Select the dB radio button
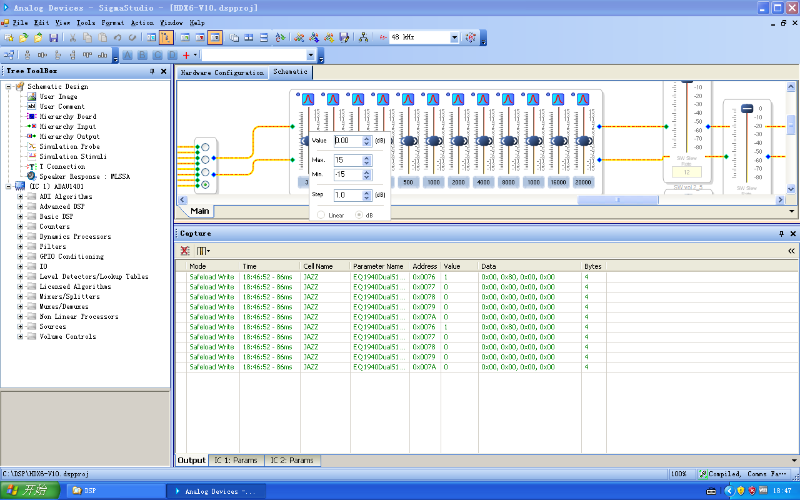The width and height of the screenshot is (800, 500). 359,215
